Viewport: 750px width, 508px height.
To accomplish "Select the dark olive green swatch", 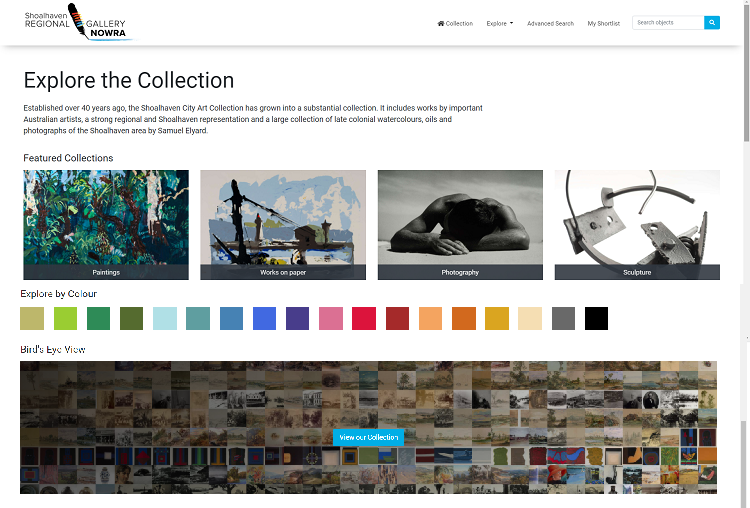I will (132, 319).
